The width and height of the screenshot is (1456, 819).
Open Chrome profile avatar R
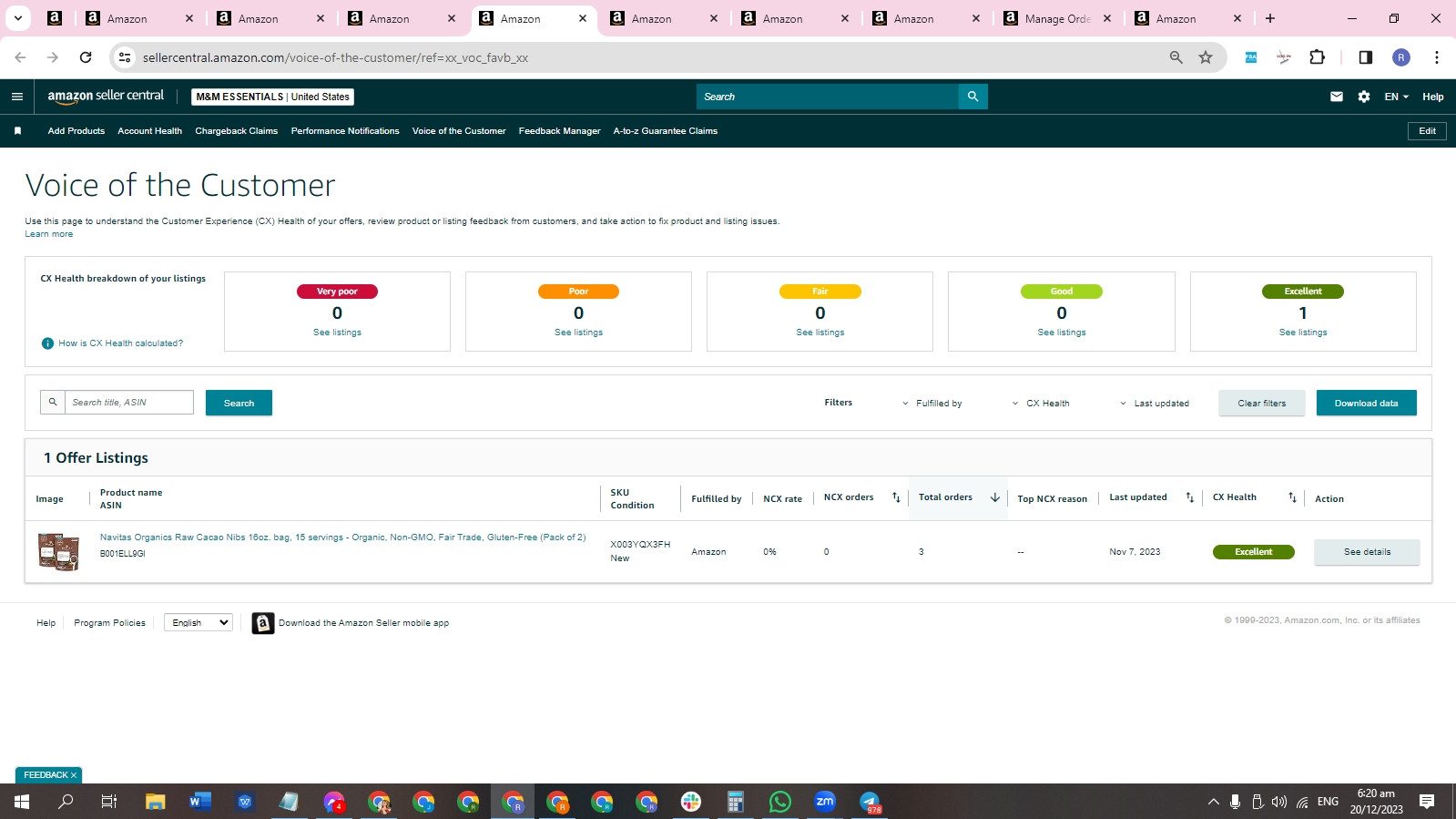pos(1401,57)
